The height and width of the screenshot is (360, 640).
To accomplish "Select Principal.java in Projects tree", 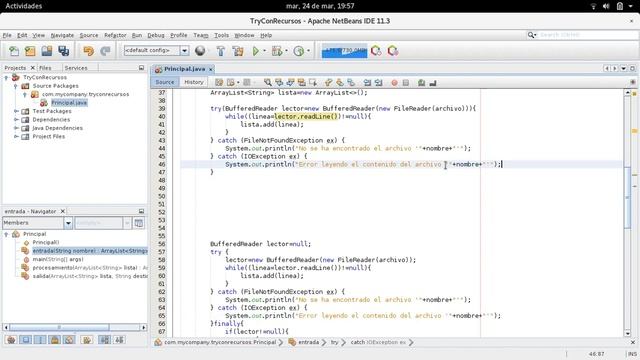I will coord(69,103).
